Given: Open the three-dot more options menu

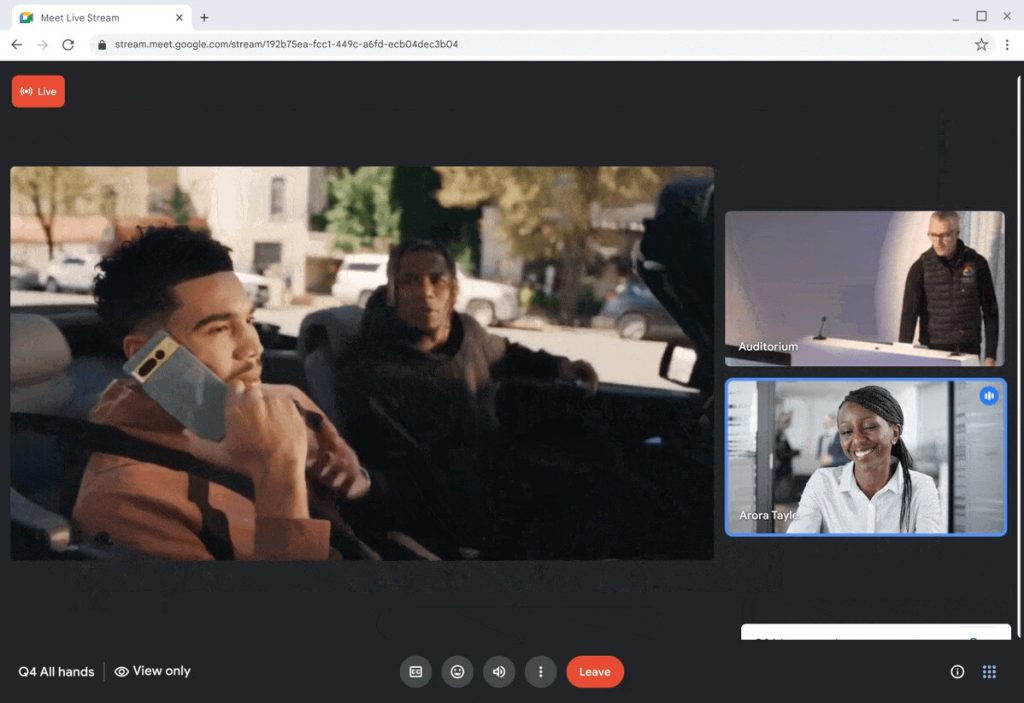Looking at the screenshot, I should pos(541,671).
